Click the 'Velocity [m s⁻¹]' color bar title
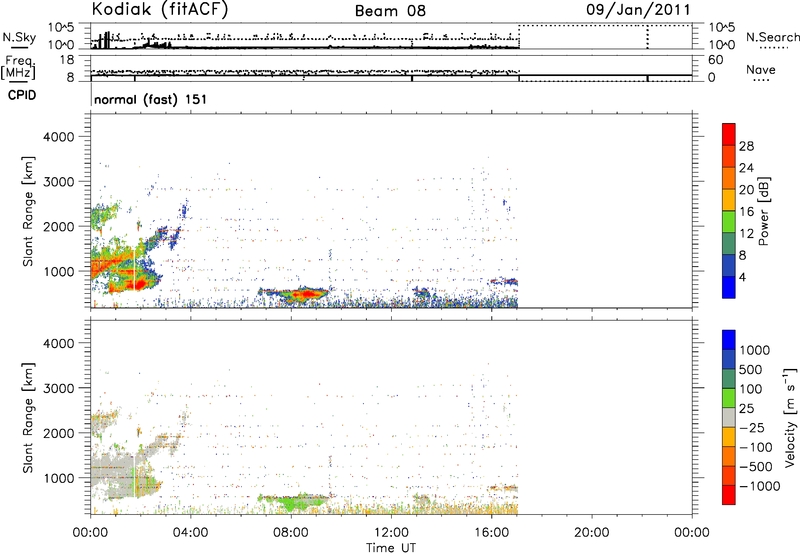 click(790, 417)
